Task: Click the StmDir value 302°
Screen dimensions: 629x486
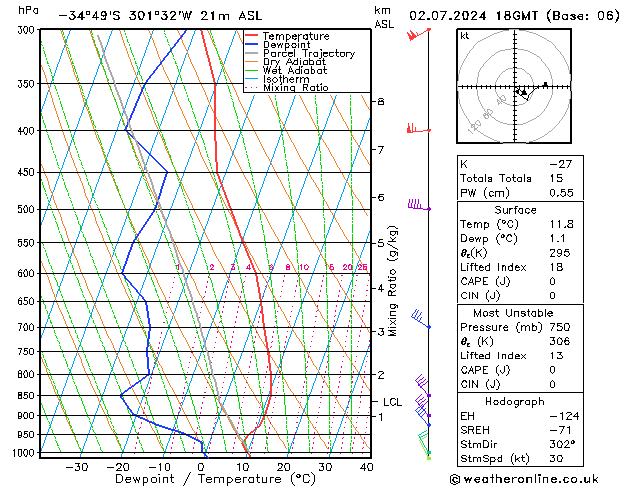Action: (x=563, y=444)
